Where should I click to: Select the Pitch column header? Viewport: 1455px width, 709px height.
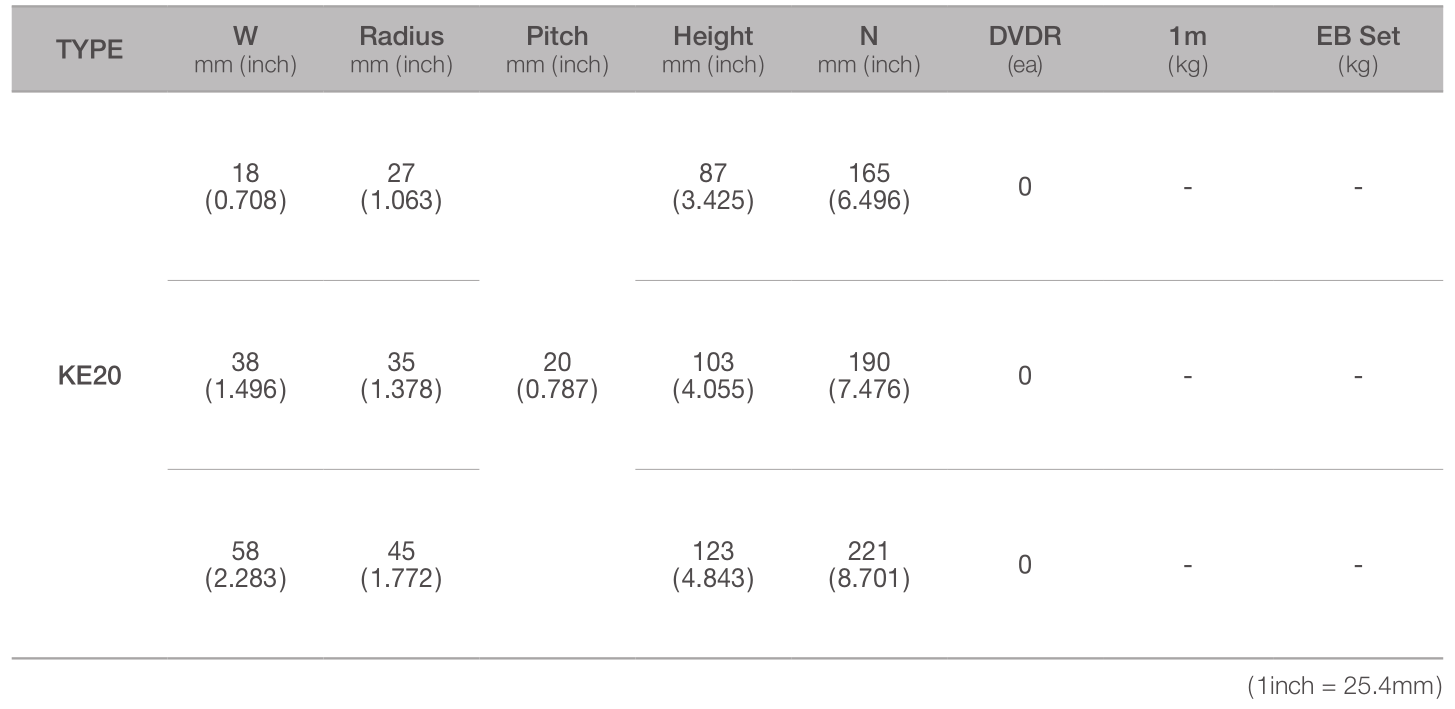[x=557, y=50]
